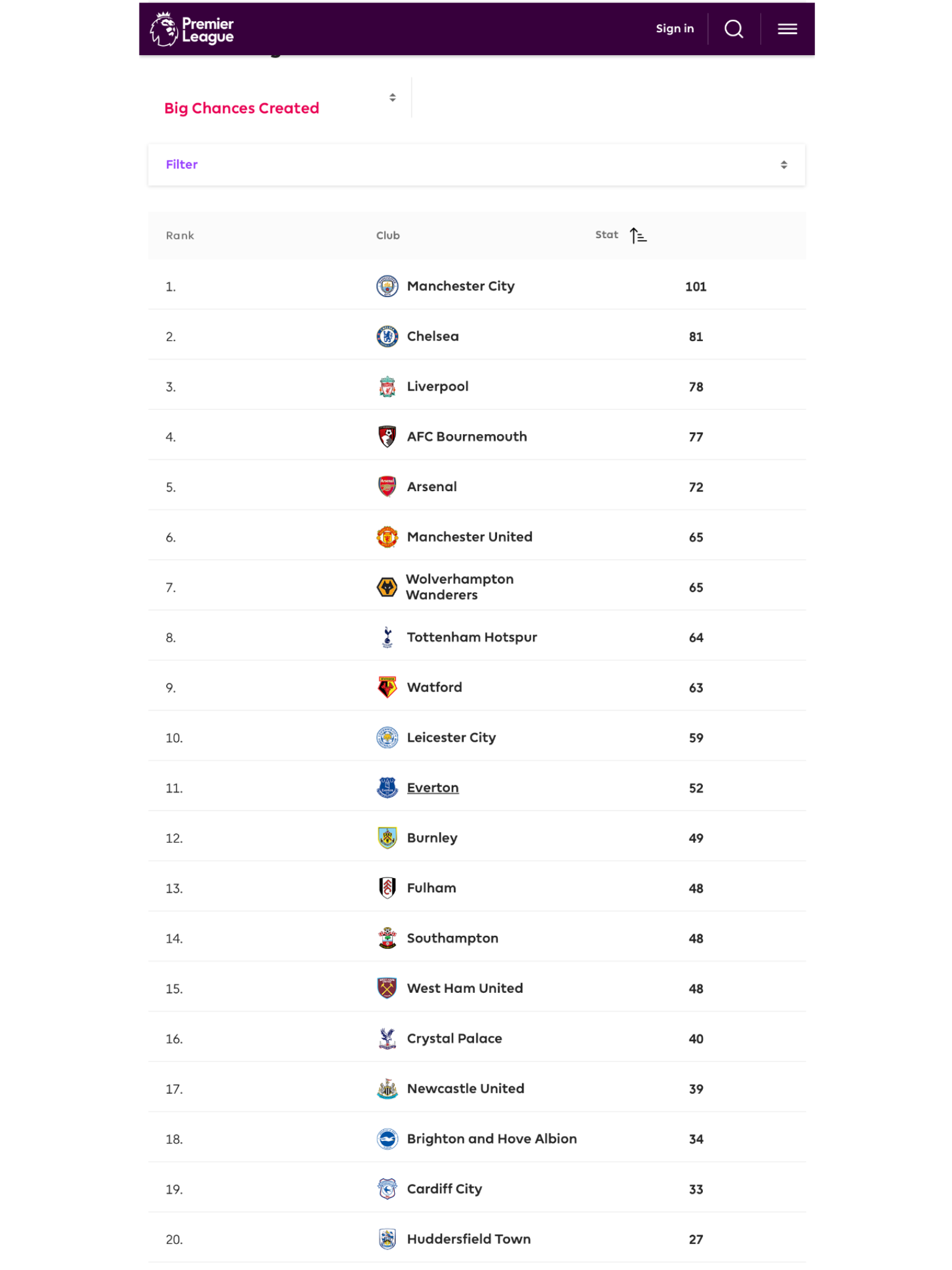This screenshot has width=952, height=1270.
Task: Toggle the Stat column sort order arrow
Action: 638,236
